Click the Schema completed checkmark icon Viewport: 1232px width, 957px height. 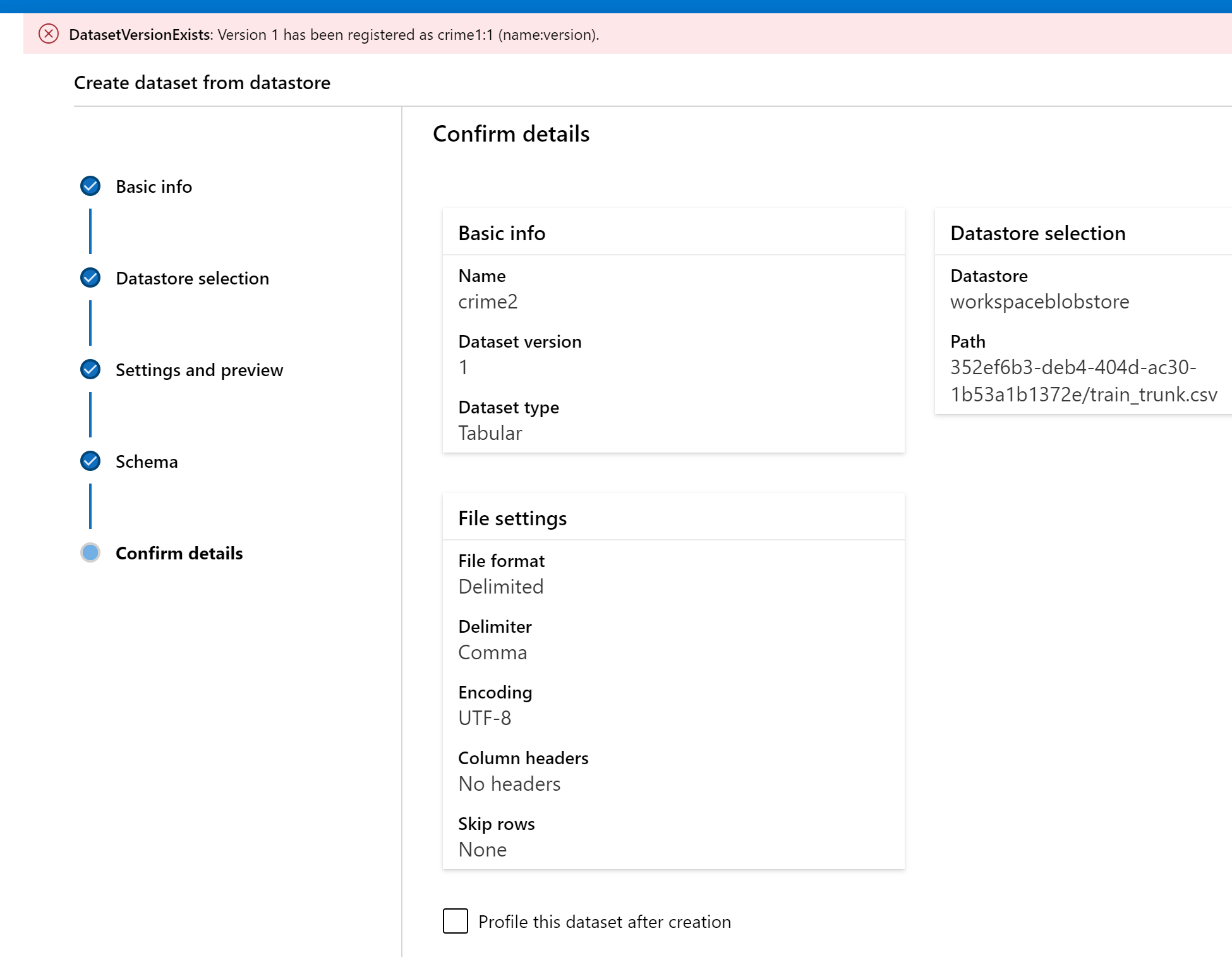click(x=90, y=461)
